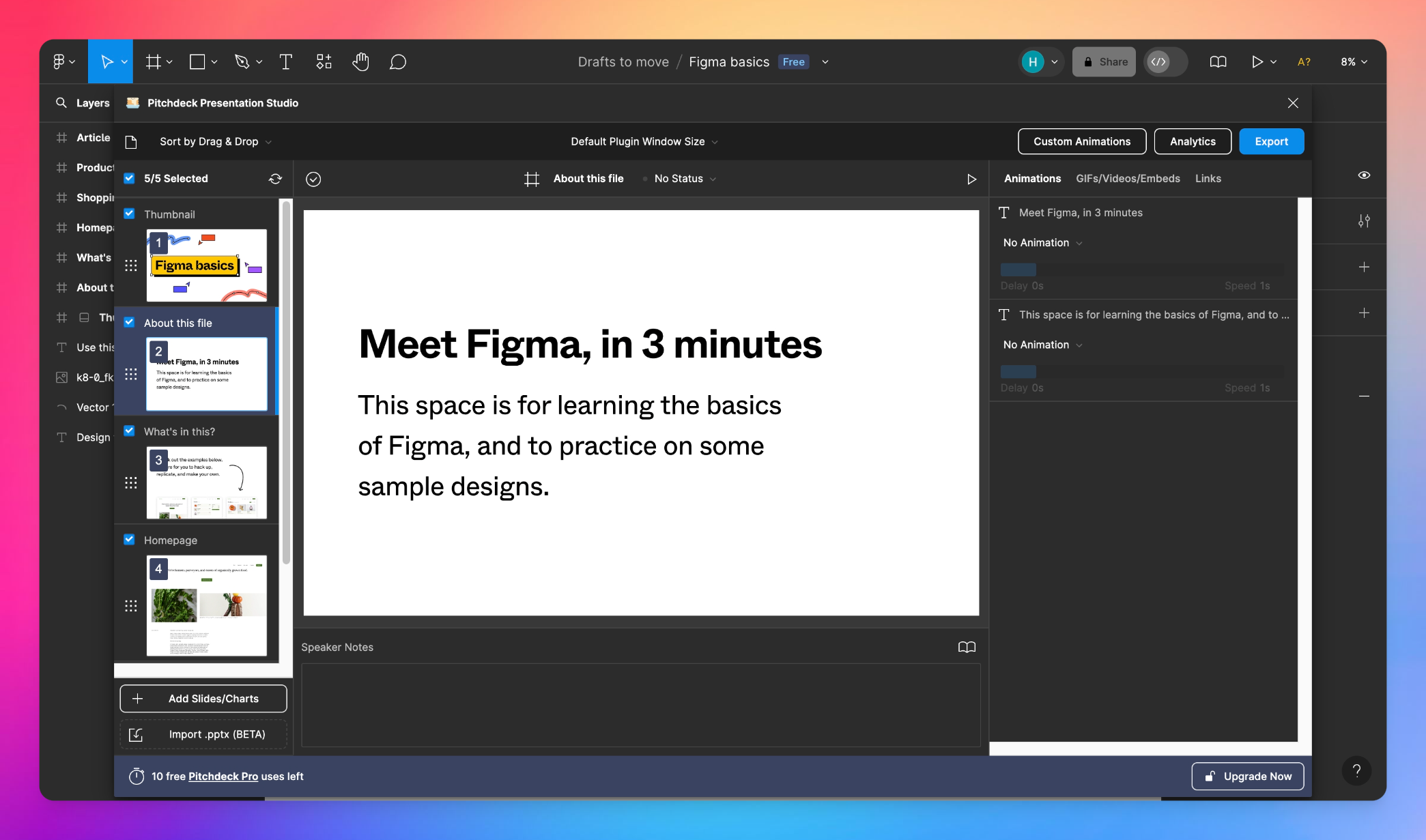Uncheck the Thumbnail slide checkbox
Image resolution: width=1426 pixels, height=840 pixels.
pos(129,214)
